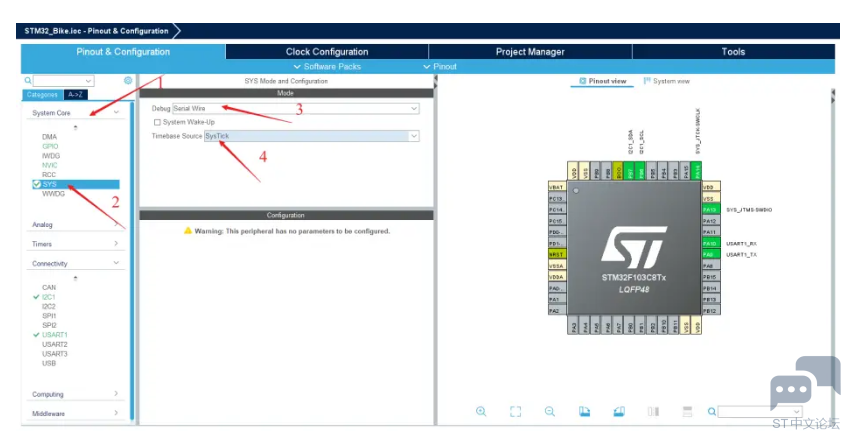Select the USB peripheral
Viewport: 849px width, 439px height.
tap(49, 363)
